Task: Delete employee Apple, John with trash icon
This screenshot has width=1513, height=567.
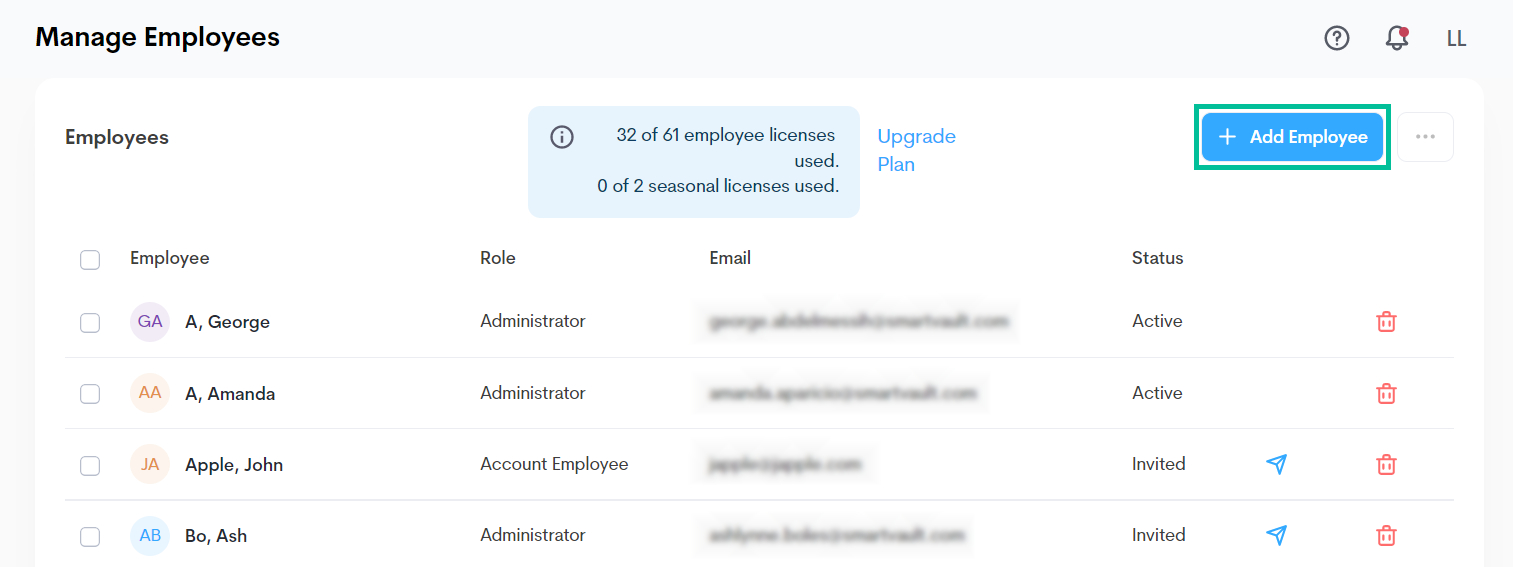Action: coord(1386,464)
